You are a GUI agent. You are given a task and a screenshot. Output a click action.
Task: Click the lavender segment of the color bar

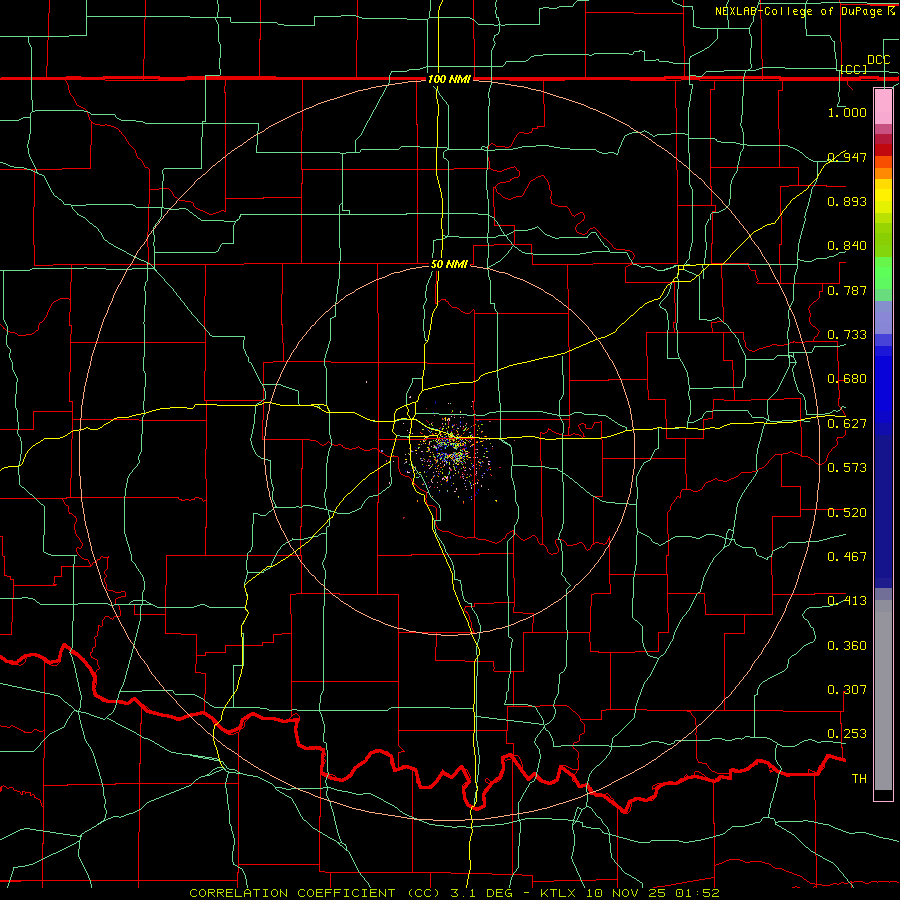(x=883, y=317)
